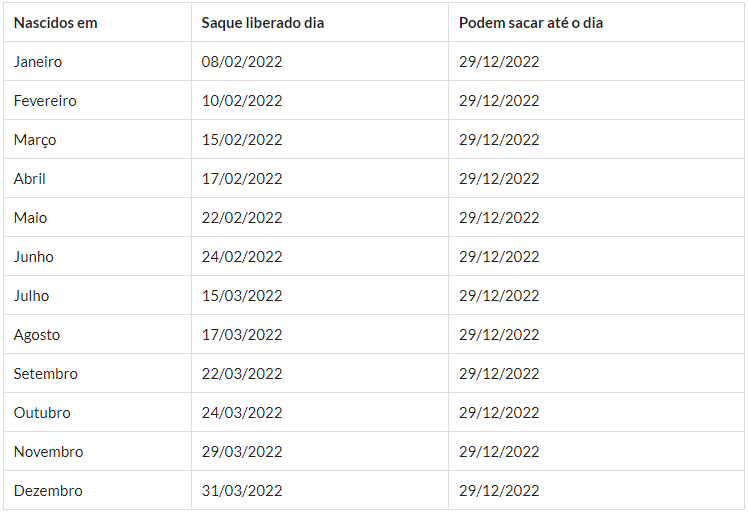Click the "Nascidos em" column header

point(56,23)
